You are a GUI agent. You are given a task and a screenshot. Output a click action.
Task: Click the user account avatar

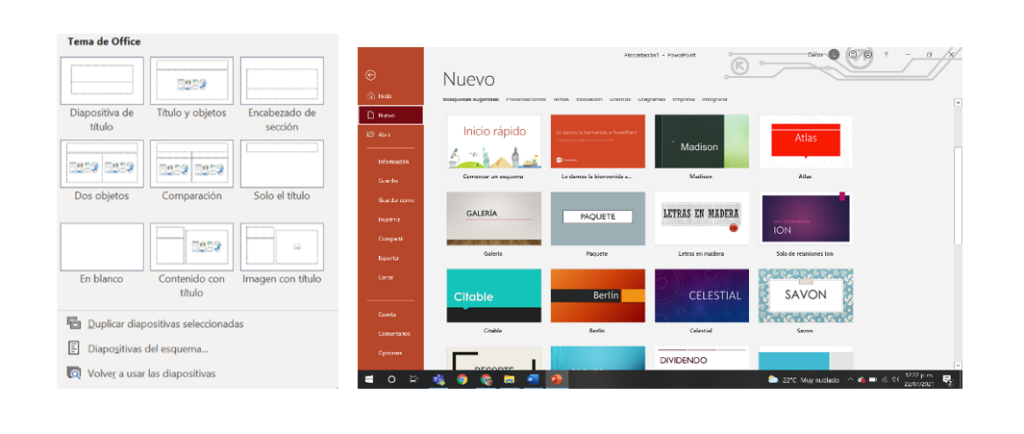pos(834,55)
